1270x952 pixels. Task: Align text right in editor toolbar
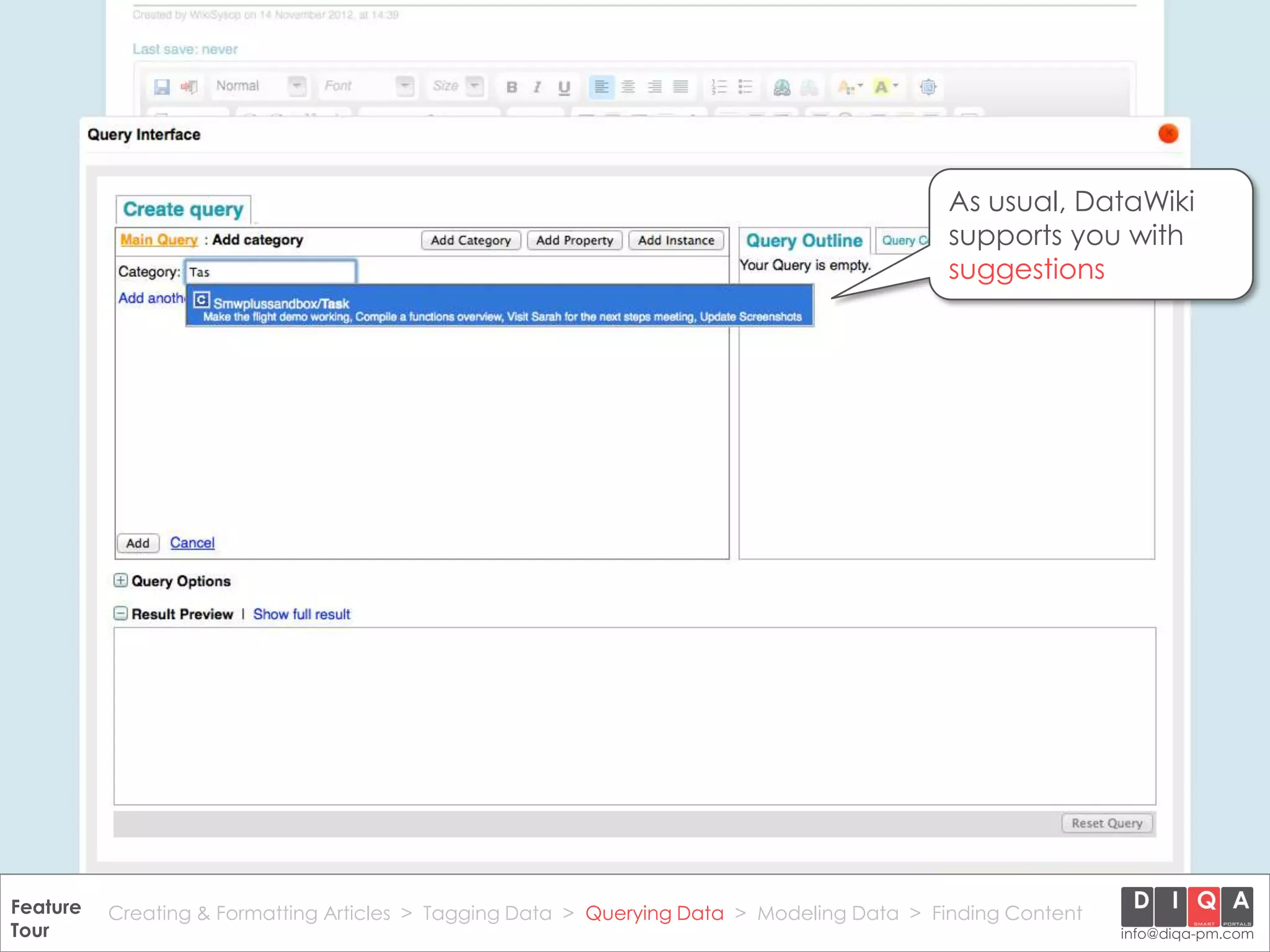(654, 87)
